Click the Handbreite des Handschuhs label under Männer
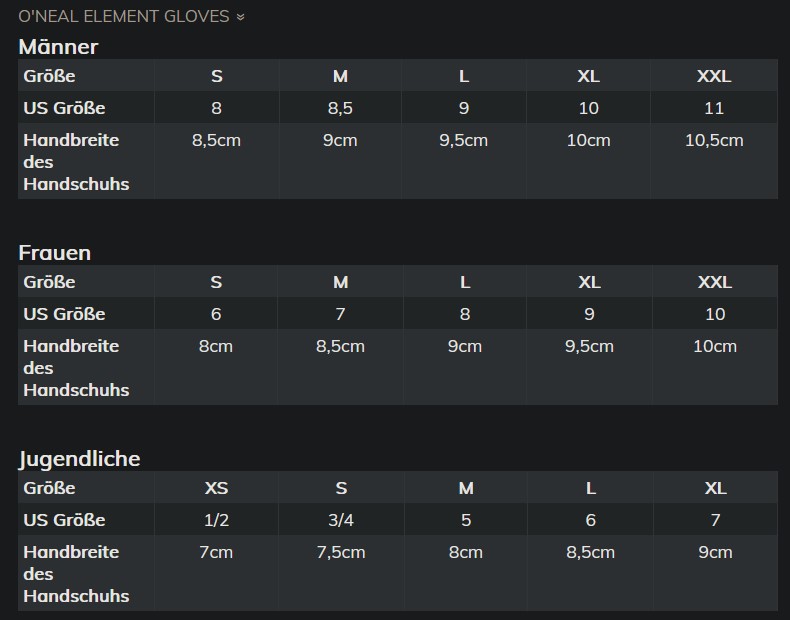The height and width of the screenshot is (620, 790). point(76,162)
